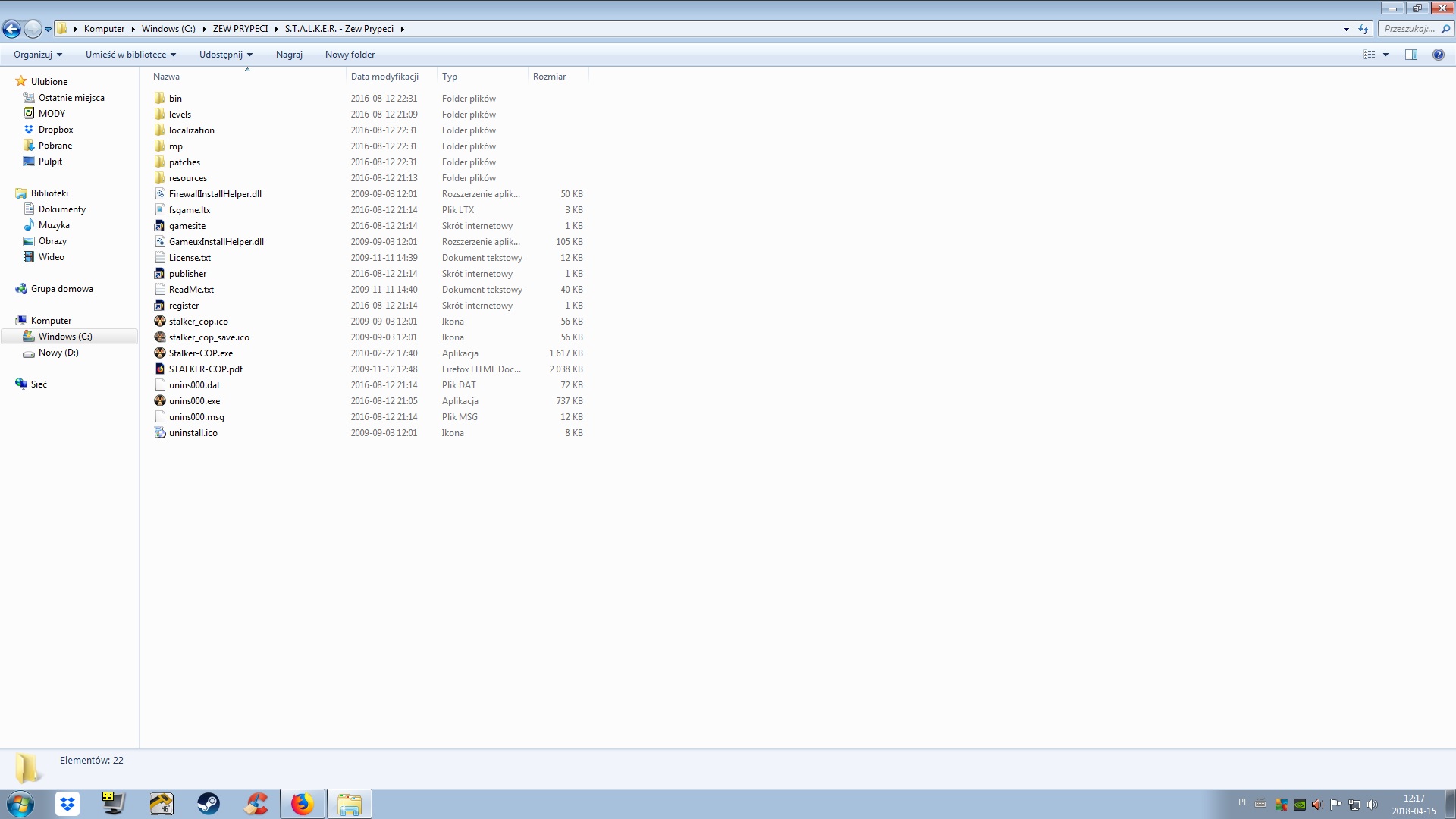Sort by Rozmiar column header
Screen dimensions: 1456x819
tap(558, 77)
